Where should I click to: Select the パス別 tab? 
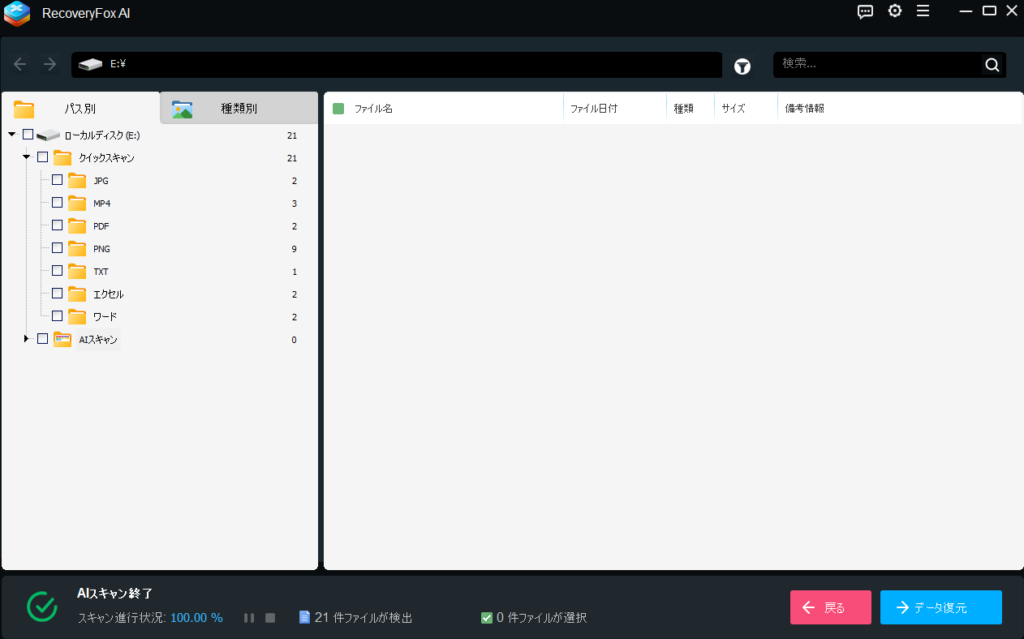pyautogui.click(x=80, y=109)
